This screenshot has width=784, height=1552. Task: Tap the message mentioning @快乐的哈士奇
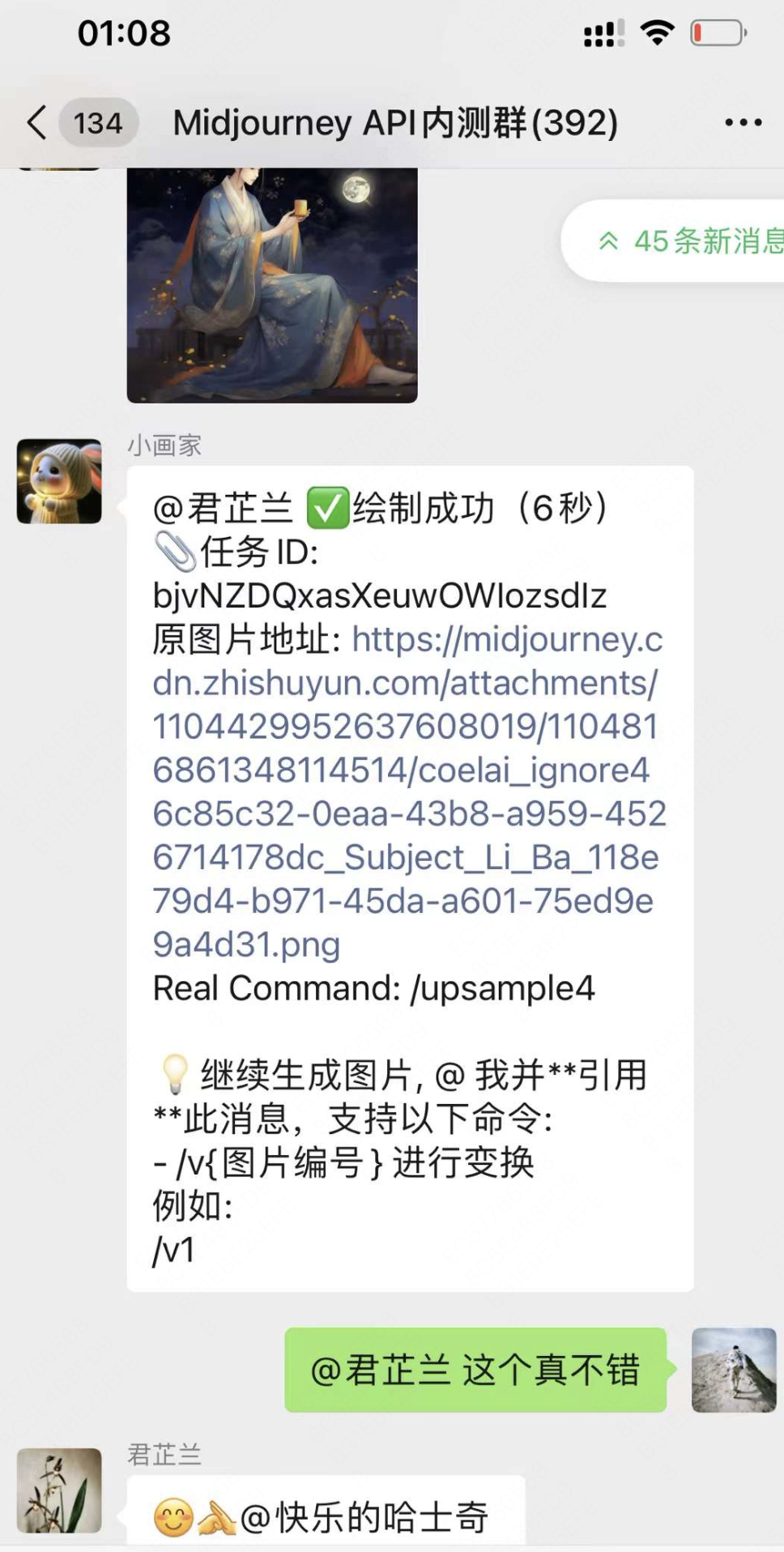pos(326,1511)
